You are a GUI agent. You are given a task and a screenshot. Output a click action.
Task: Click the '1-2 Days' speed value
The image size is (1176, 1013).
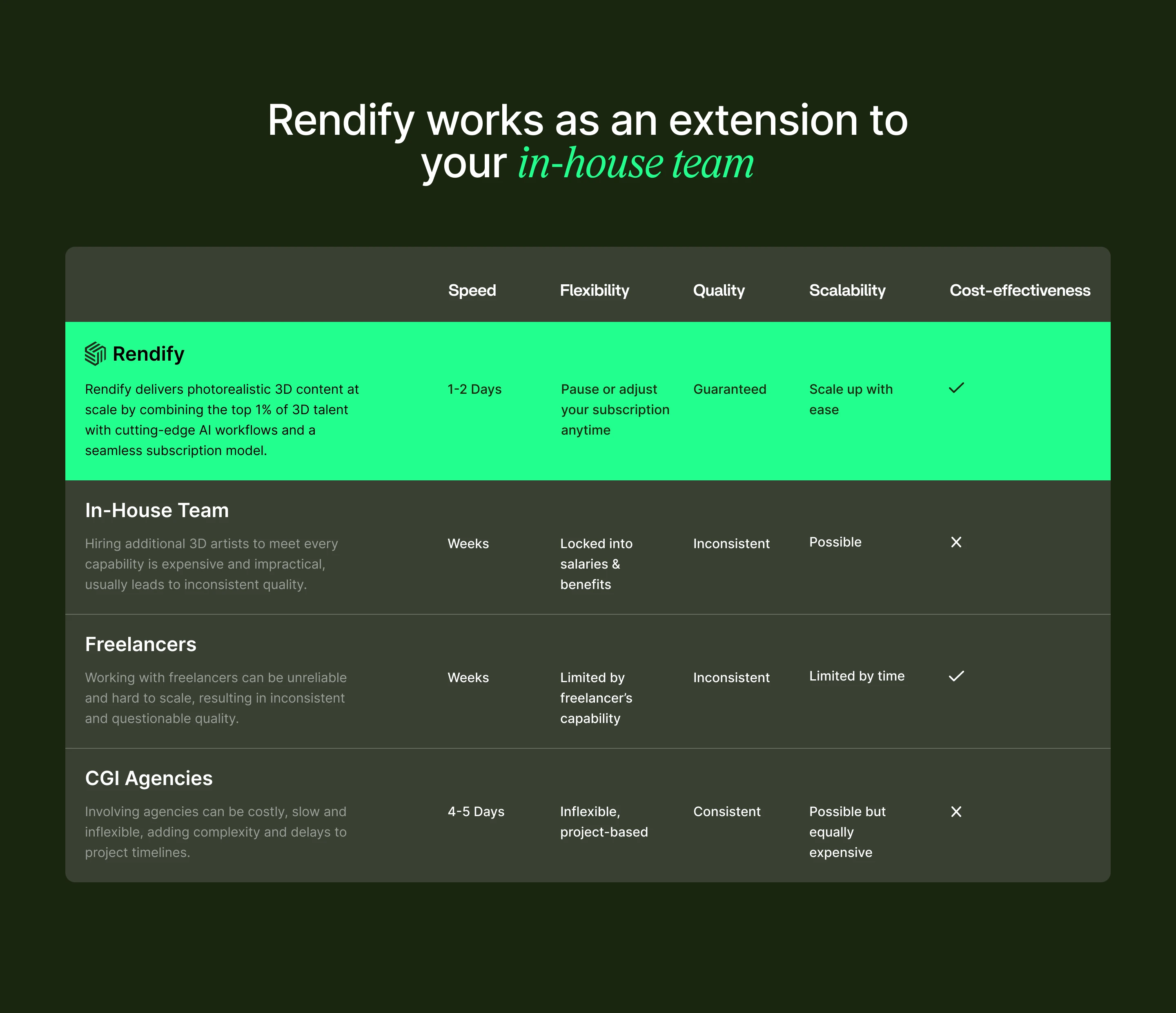[x=474, y=389]
